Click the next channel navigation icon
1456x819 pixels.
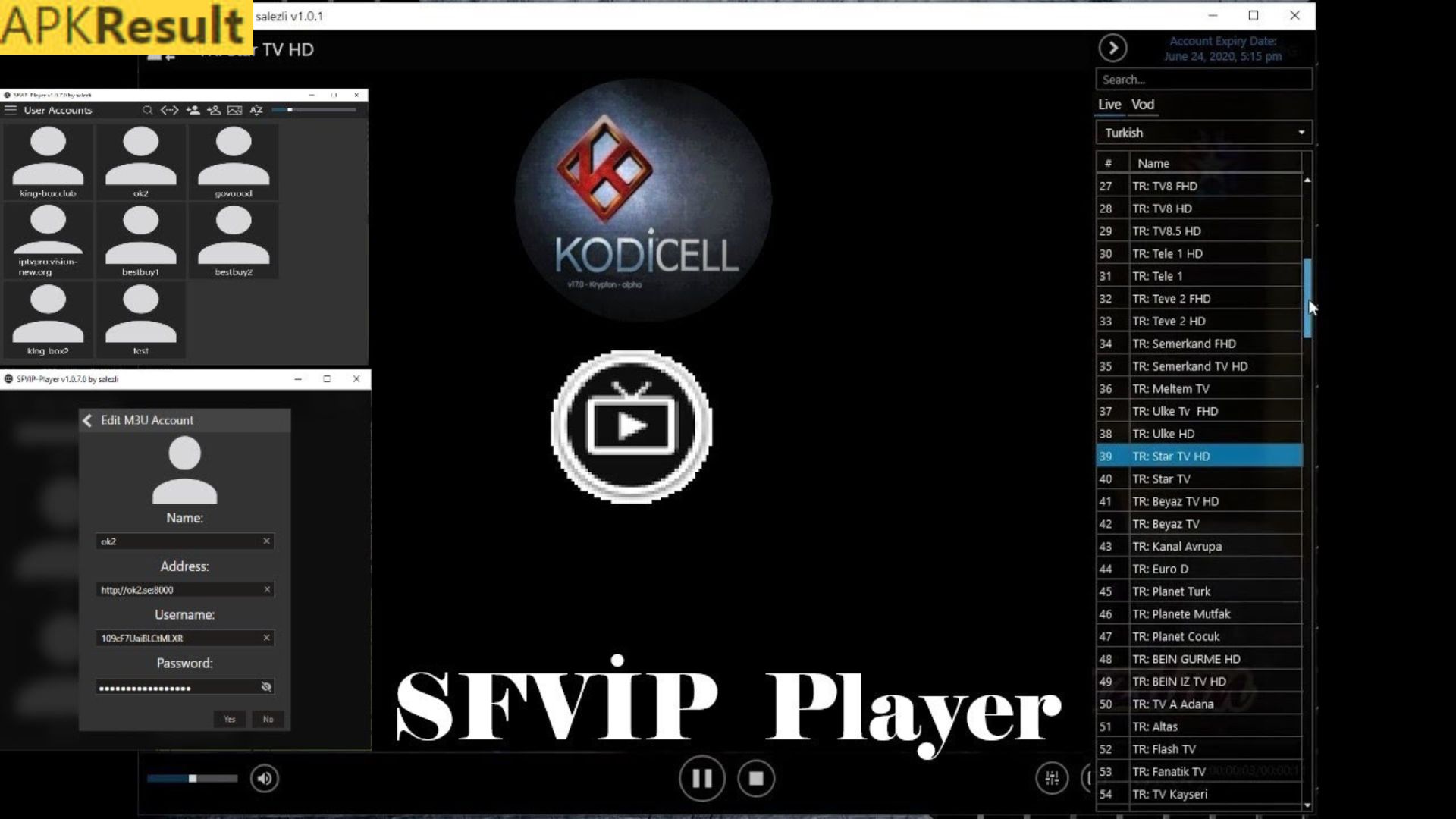(1112, 47)
